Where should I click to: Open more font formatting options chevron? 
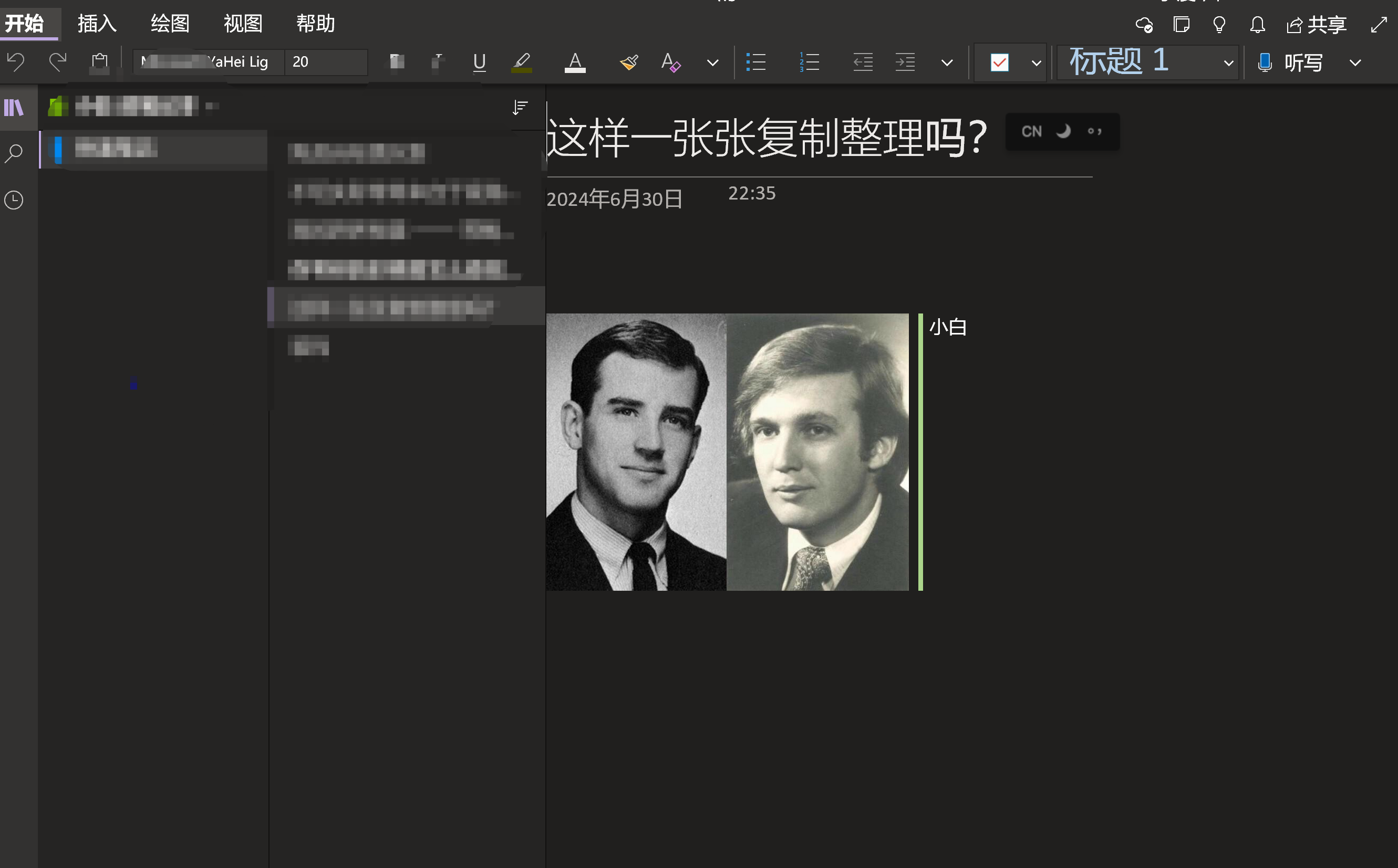point(712,62)
